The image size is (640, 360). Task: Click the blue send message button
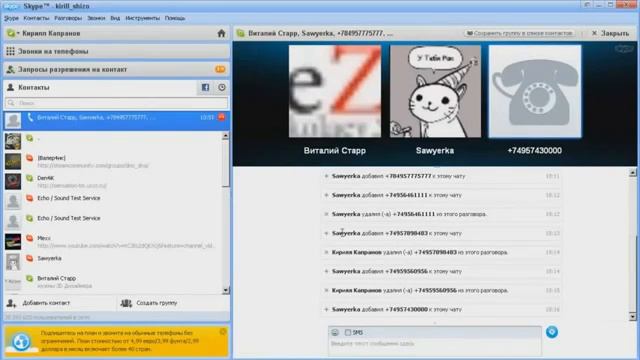tap(552, 332)
